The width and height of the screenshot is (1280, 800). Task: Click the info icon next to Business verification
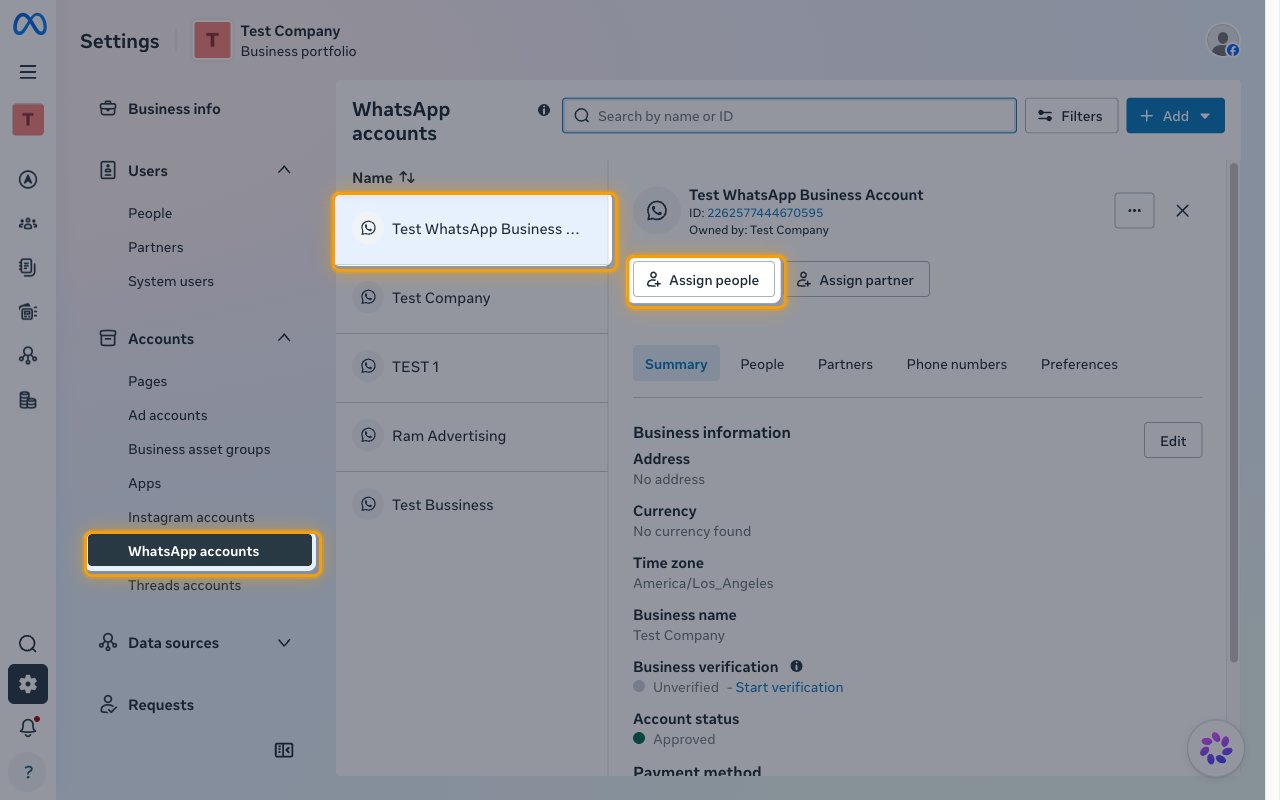(796, 666)
